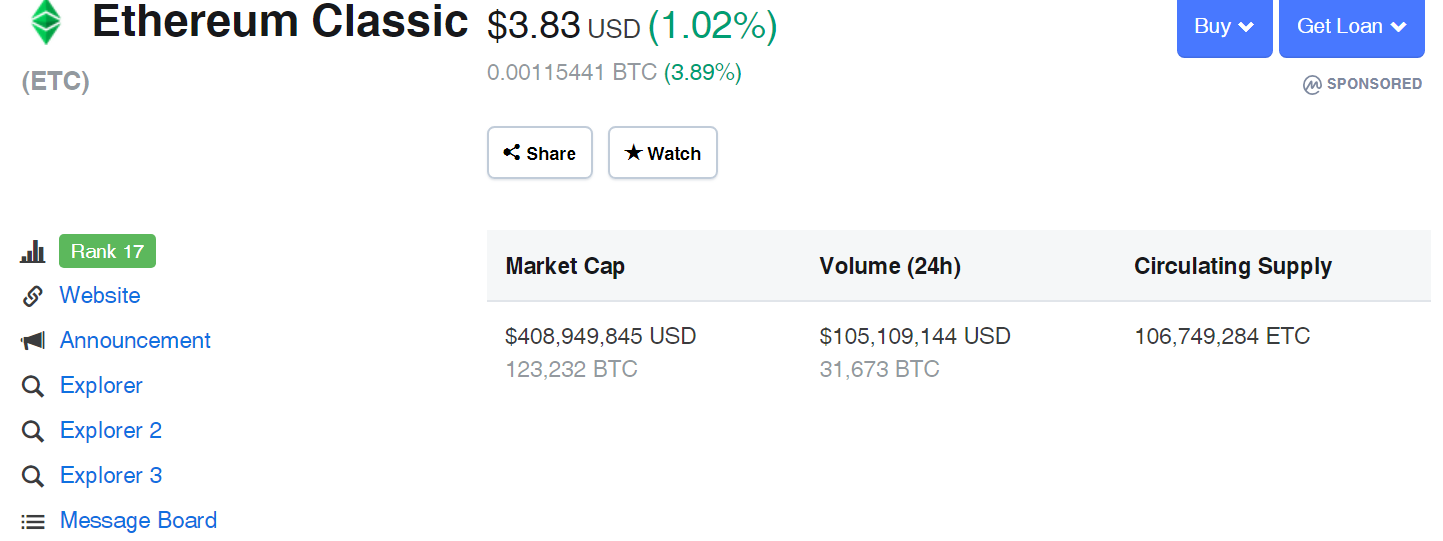Click the bar chart rank icon
Screen dimensions: 1443x541
coord(33,252)
